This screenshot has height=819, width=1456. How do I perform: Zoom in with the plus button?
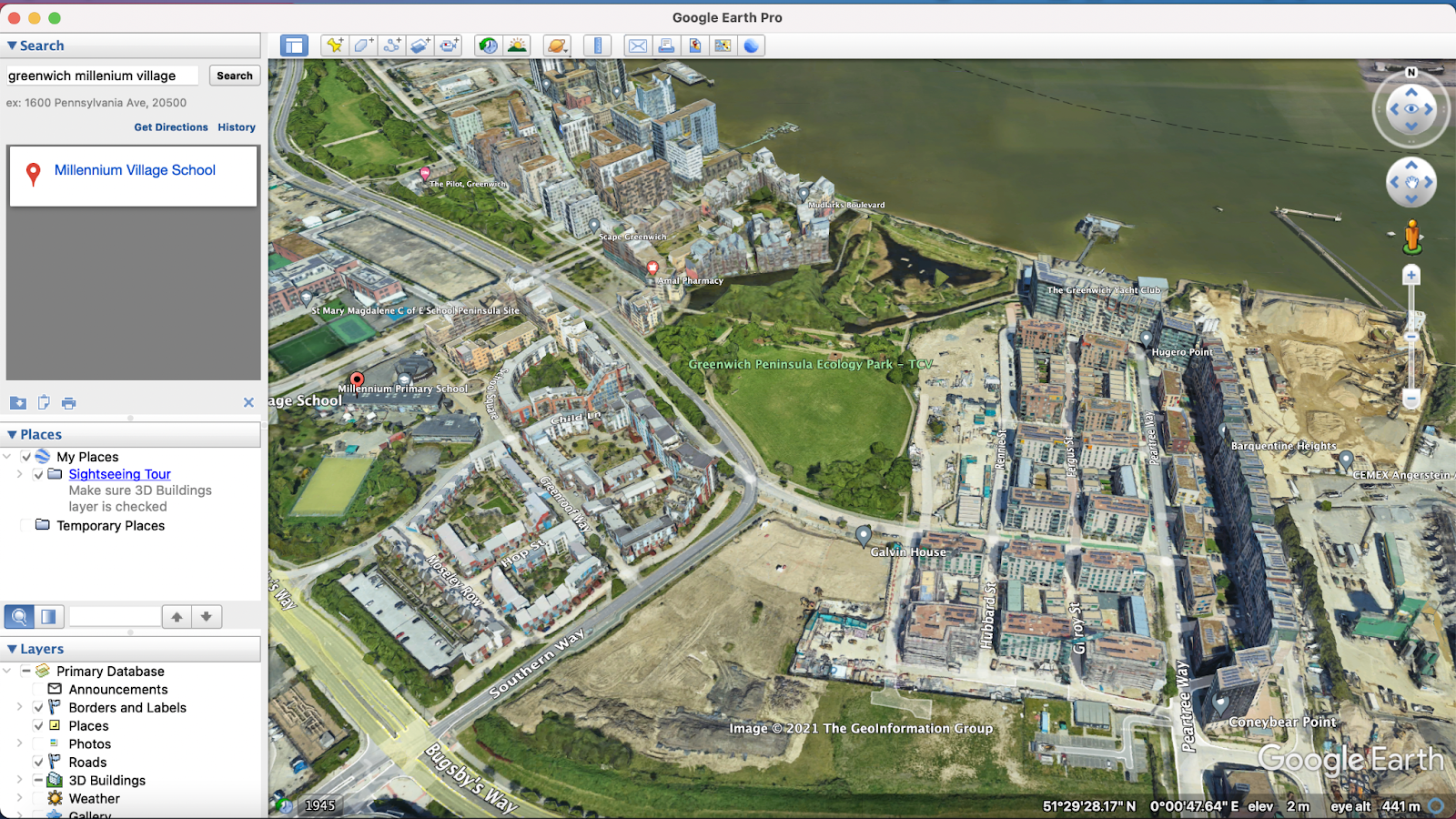click(x=1411, y=275)
